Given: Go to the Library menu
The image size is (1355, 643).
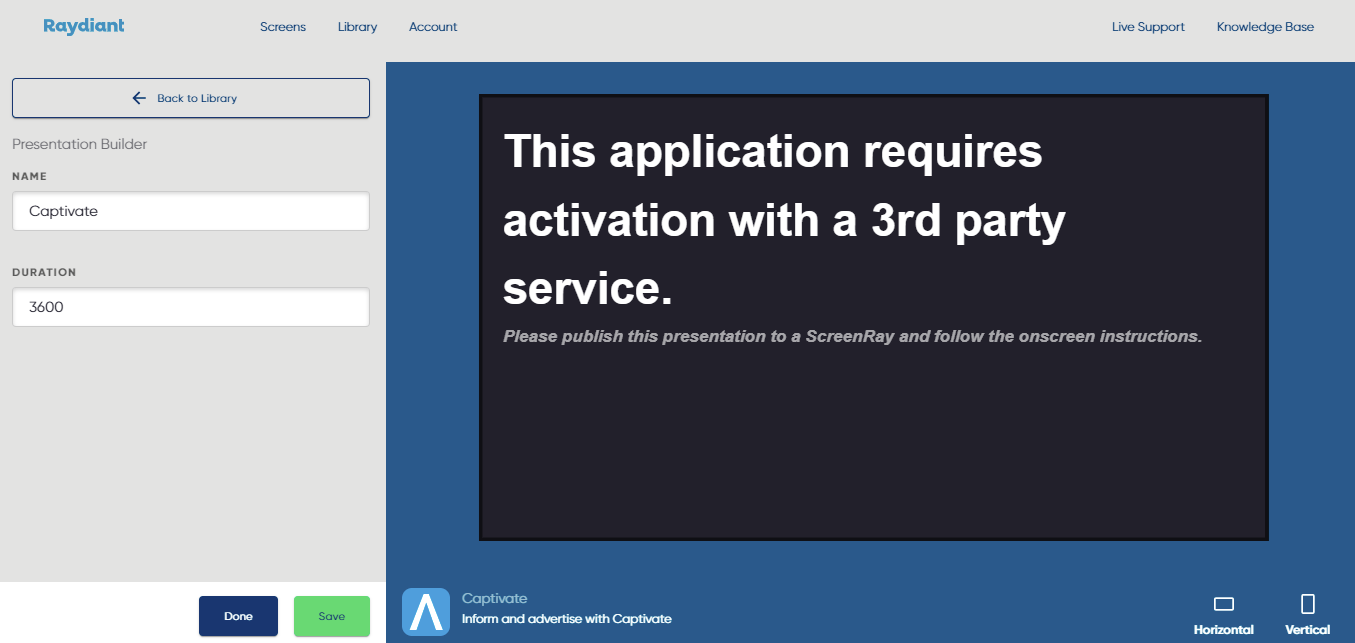Looking at the screenshot, I should [357, 27].
